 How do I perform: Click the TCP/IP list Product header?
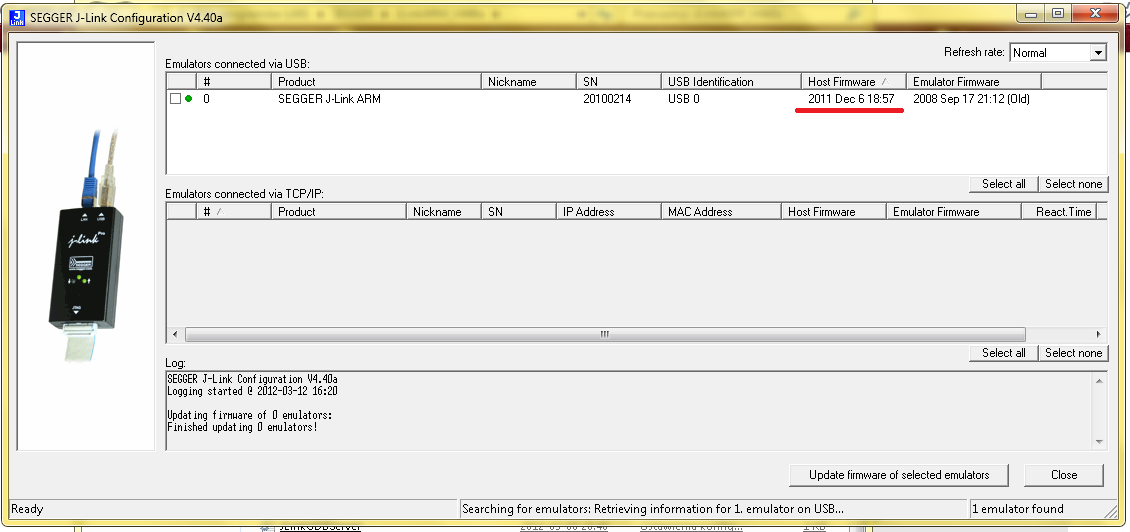[339, 211]
